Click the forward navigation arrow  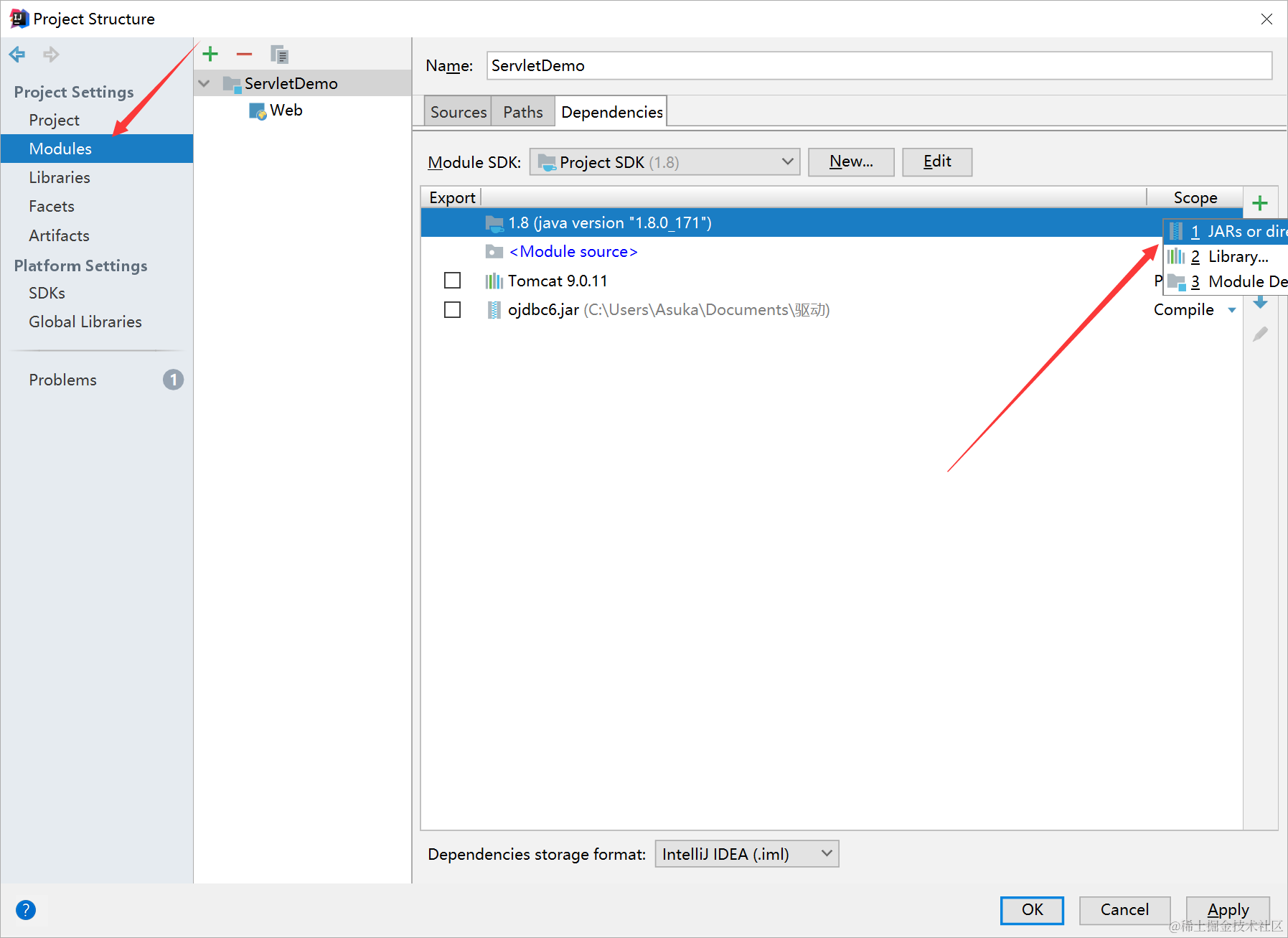(x=51, y=54)
